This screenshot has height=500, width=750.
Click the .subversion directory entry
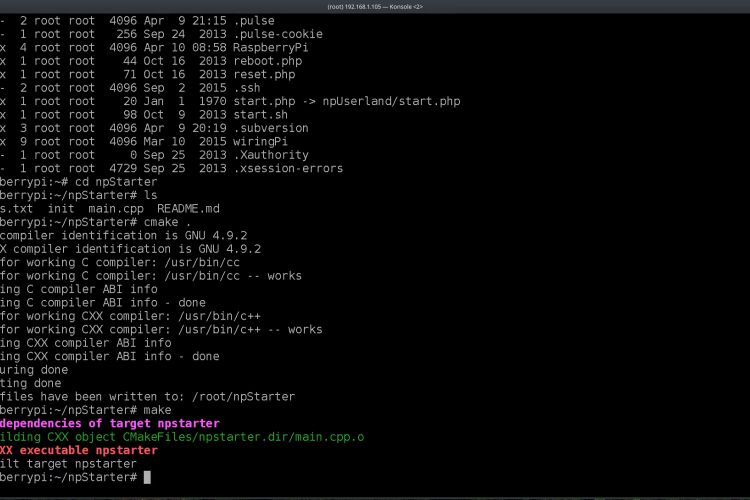(x=271, y=128)
